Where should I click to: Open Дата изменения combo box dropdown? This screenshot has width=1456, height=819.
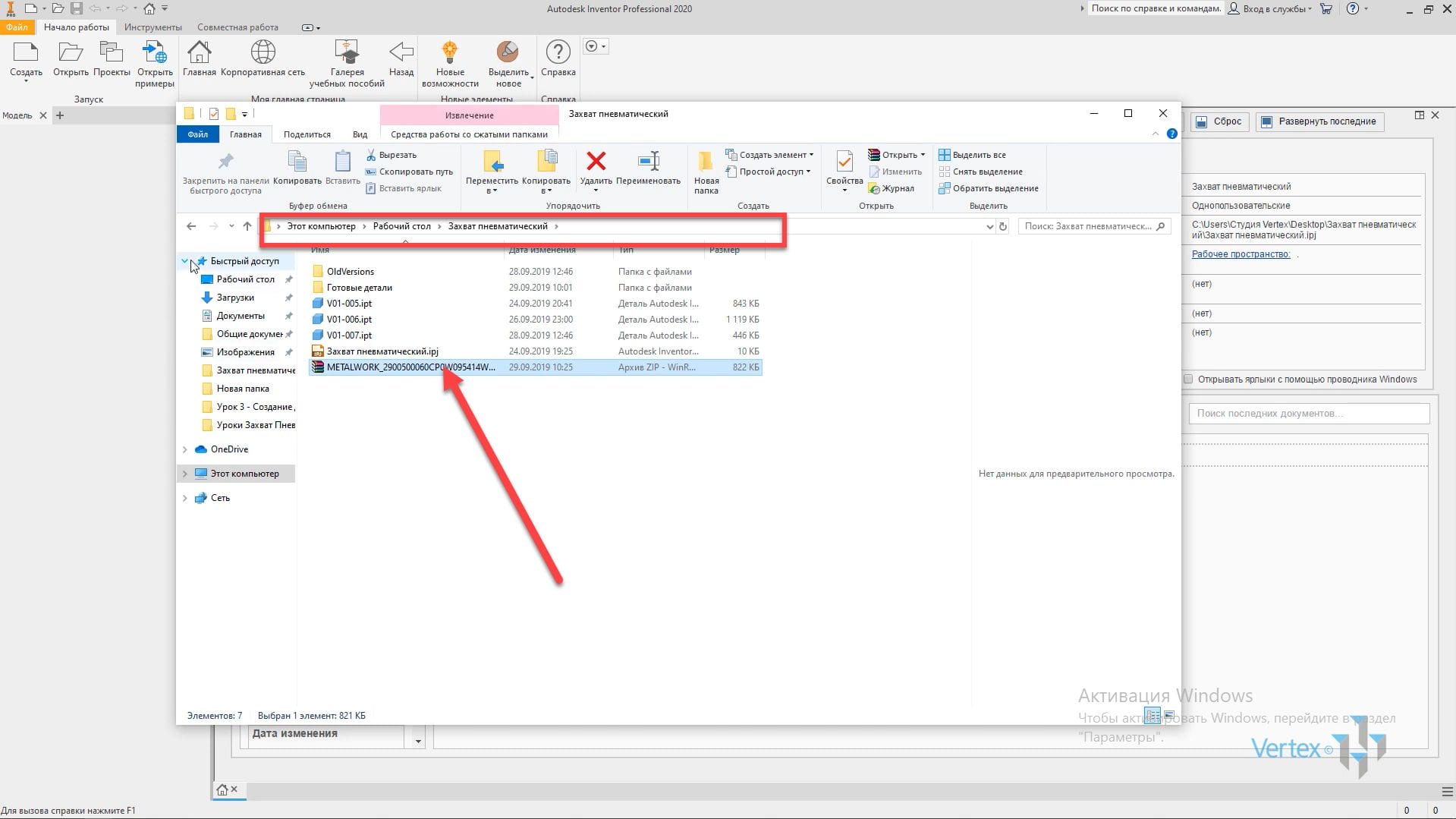(418, 741)
